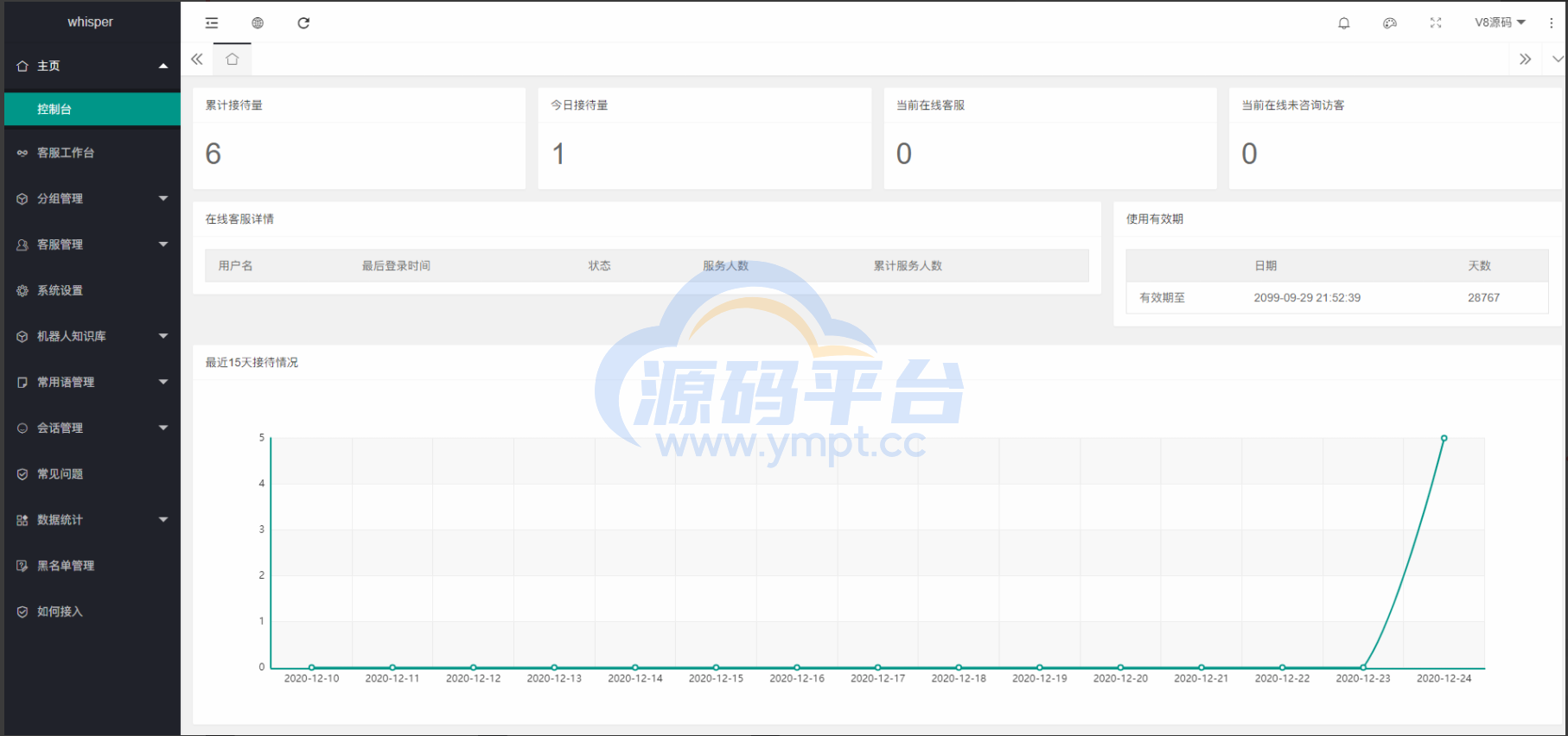Open the tab actions dropdown arrow
1568x736 pixels.
click(1558, 60)
